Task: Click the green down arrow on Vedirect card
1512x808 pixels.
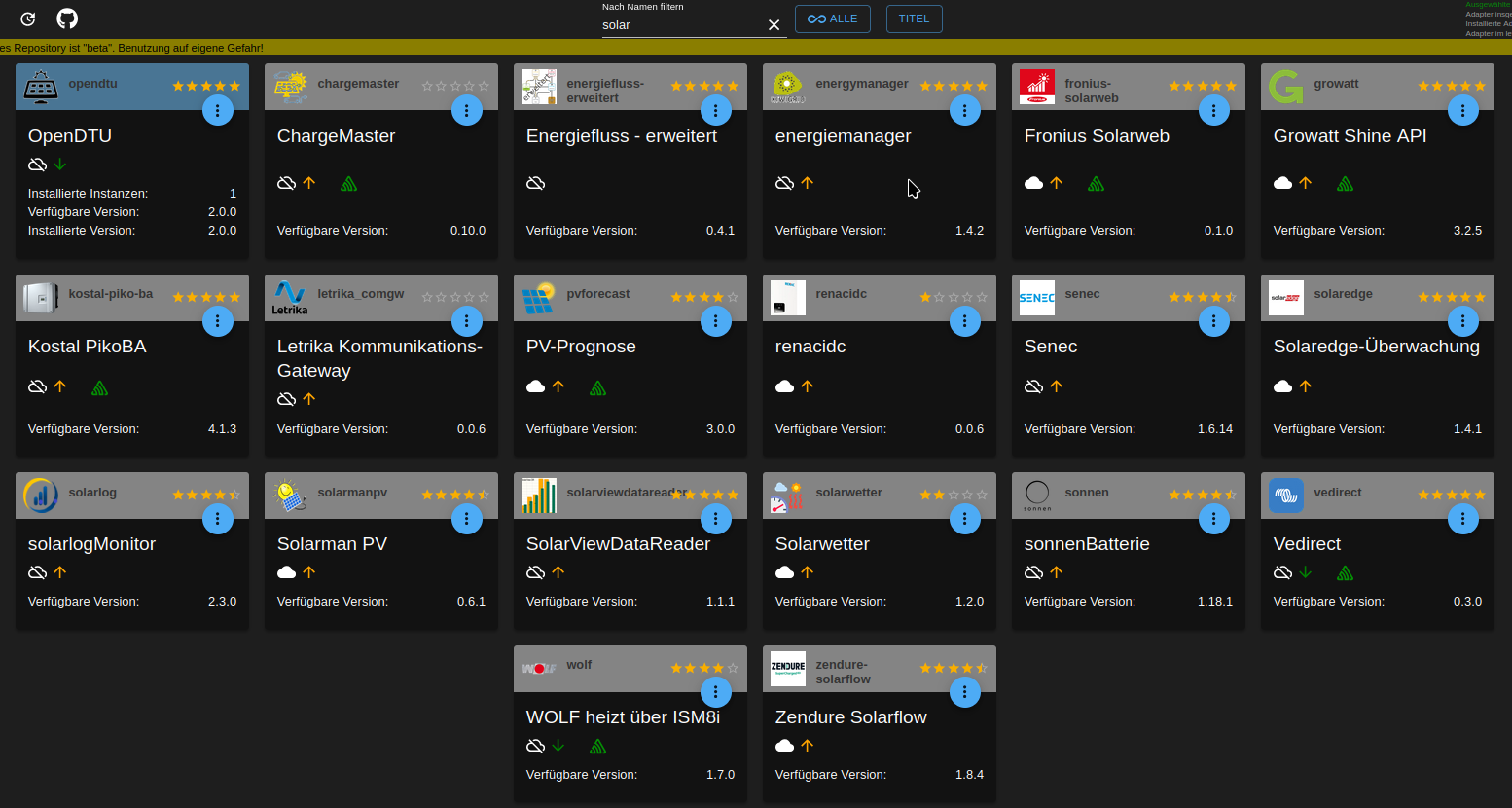Action: coord(1306,572)
